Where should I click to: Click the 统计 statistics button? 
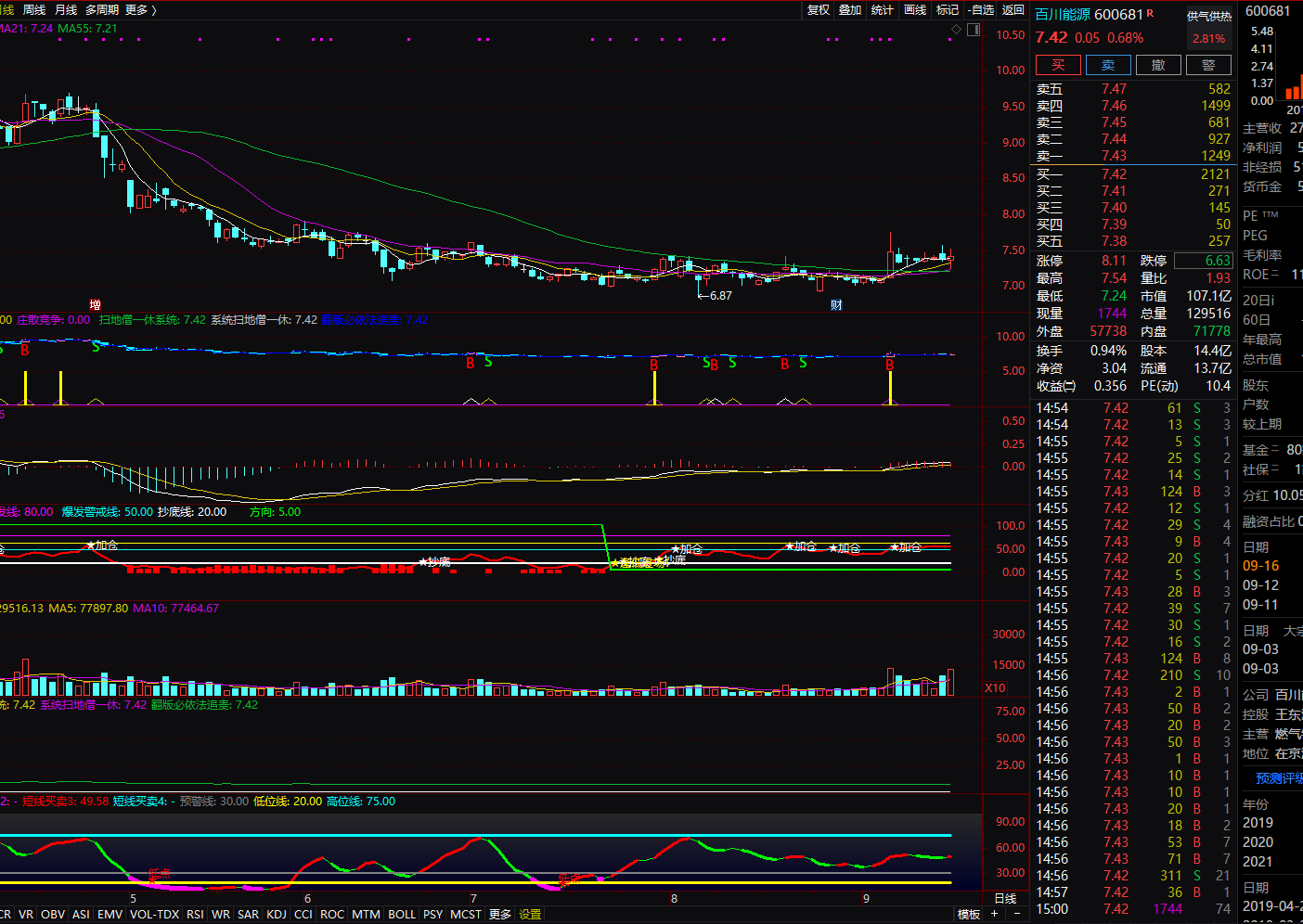coord(883,9)
